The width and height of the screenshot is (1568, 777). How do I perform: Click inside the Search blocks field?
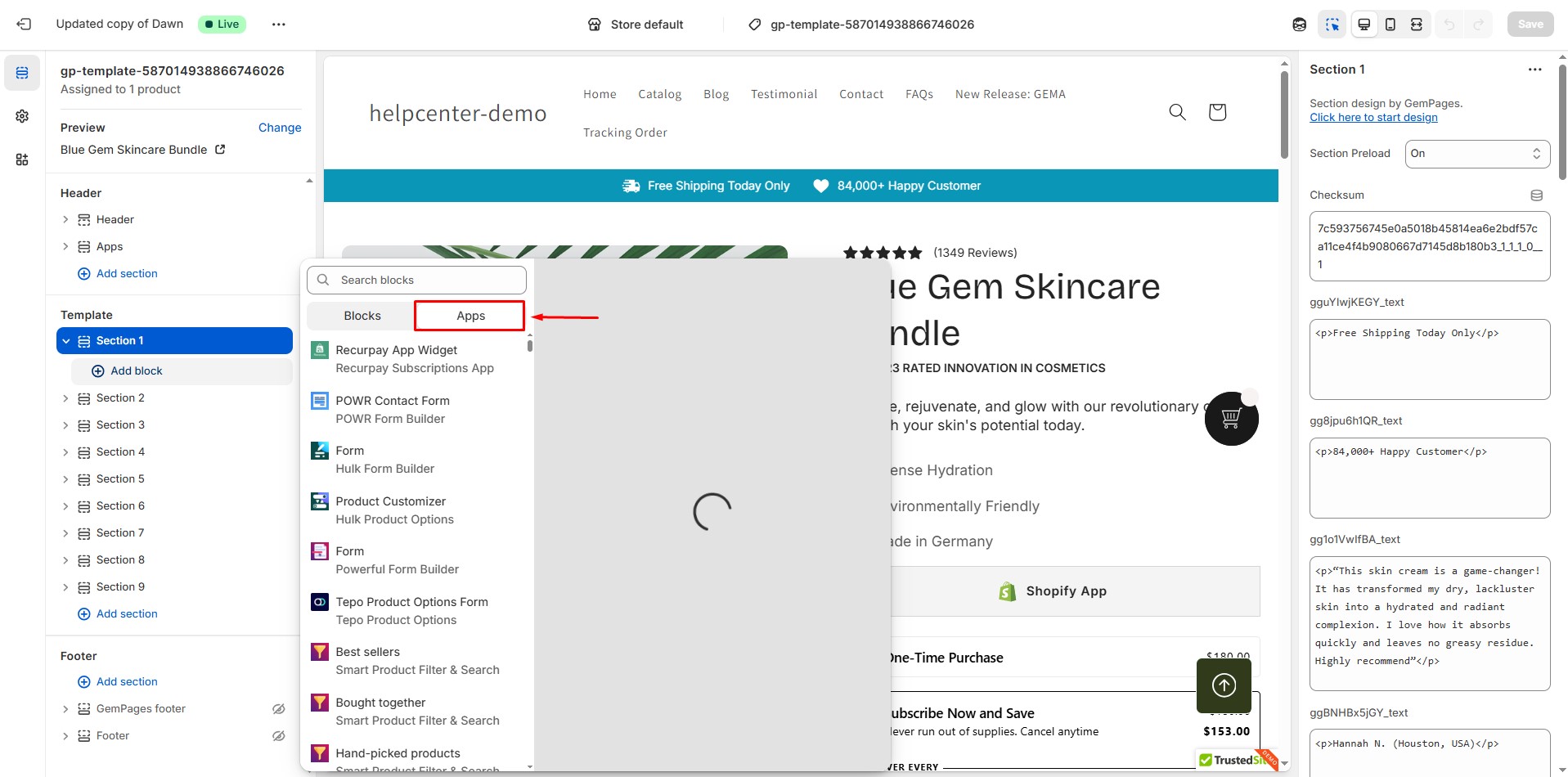(x=417, y=279)
